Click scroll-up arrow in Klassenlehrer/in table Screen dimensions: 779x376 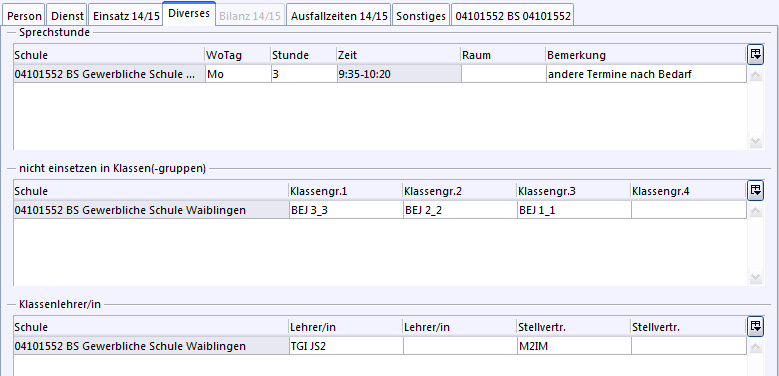[x=755, y=347]
